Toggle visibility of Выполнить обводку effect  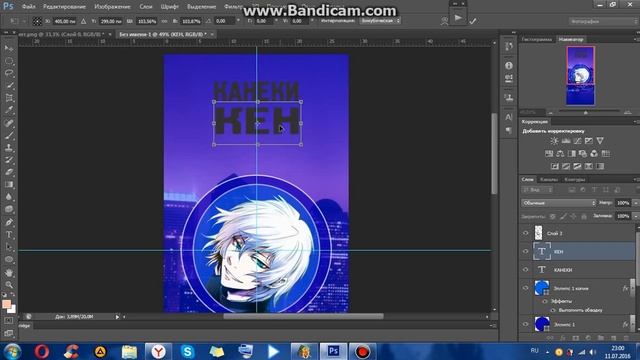pos(553,310)
